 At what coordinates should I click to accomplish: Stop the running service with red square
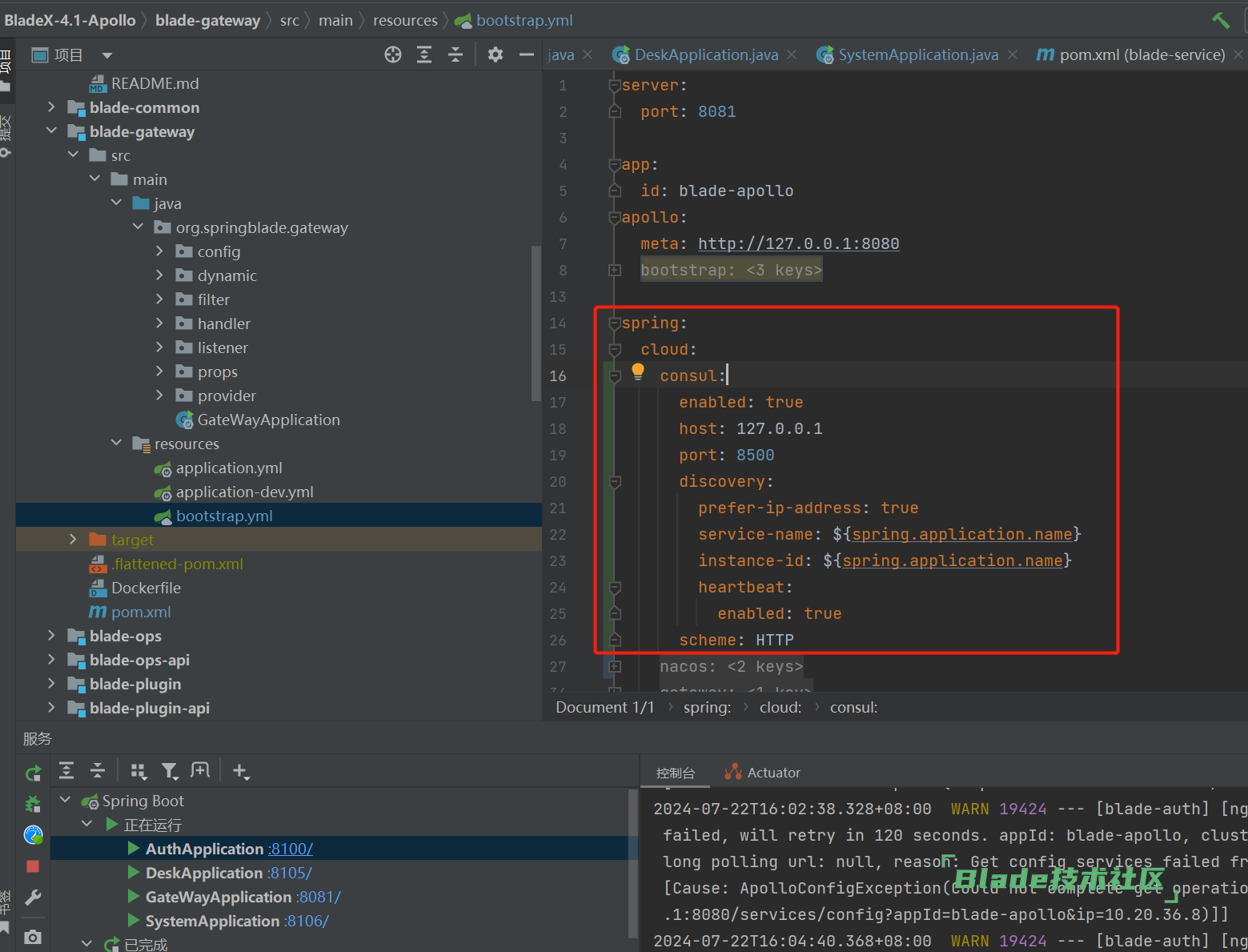coord(33,866)
